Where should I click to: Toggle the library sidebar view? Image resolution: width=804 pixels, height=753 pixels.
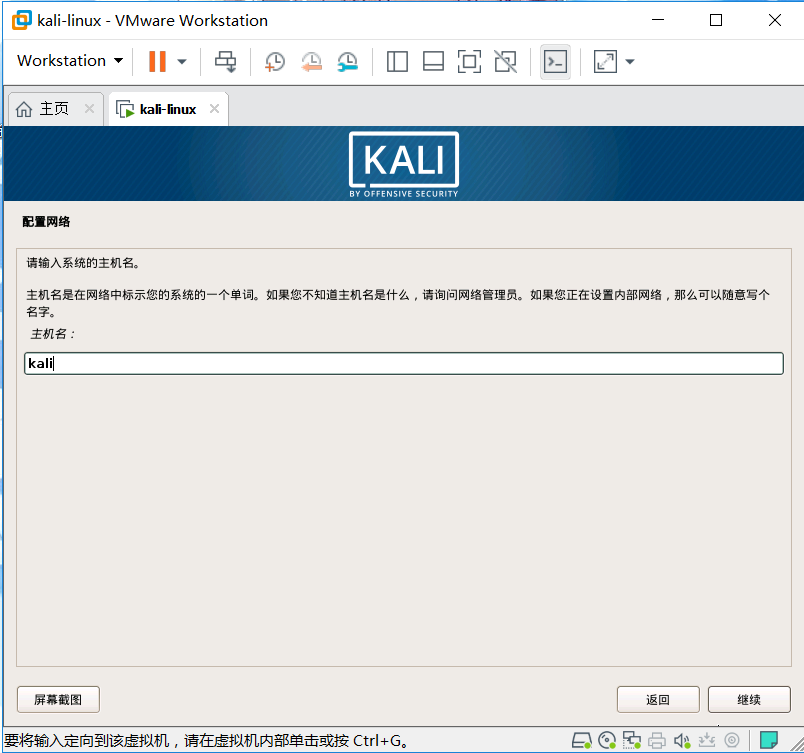click(x=397, y=62)
